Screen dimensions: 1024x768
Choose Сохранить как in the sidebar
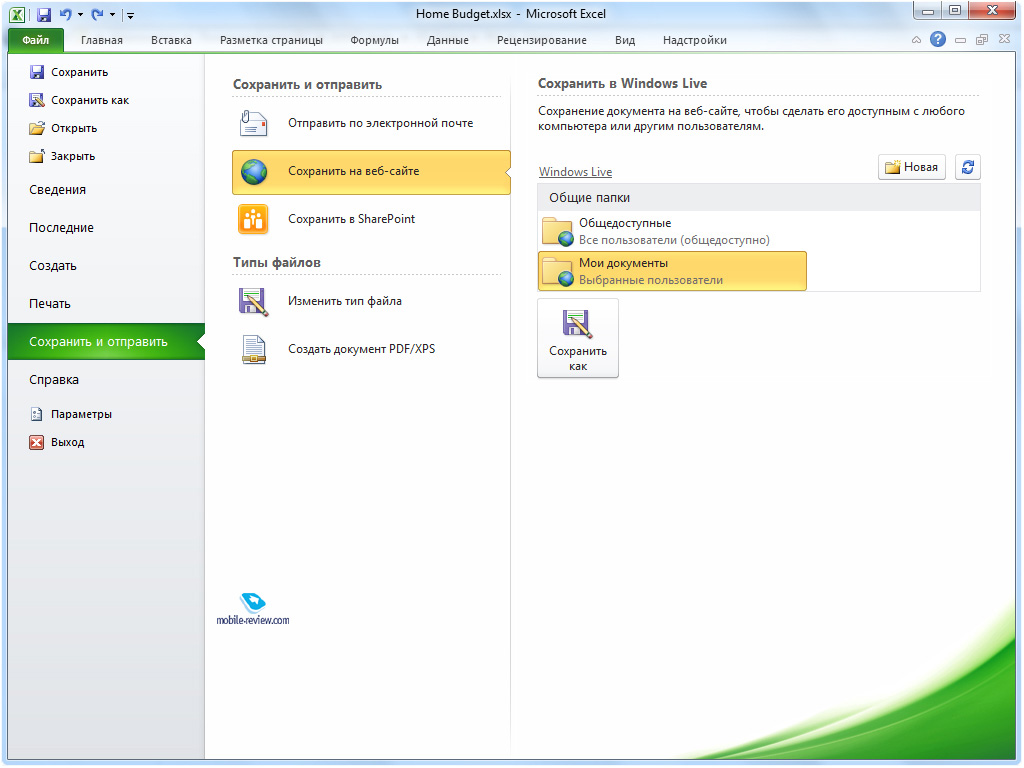click(79, 100)
